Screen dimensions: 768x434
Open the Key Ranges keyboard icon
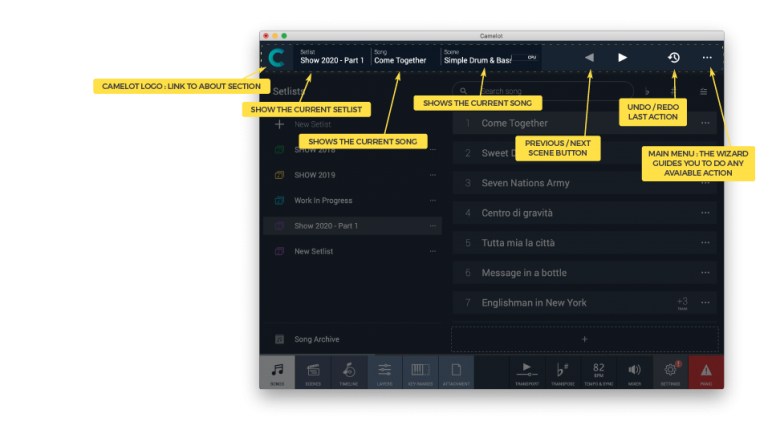(x=421, y=371)
